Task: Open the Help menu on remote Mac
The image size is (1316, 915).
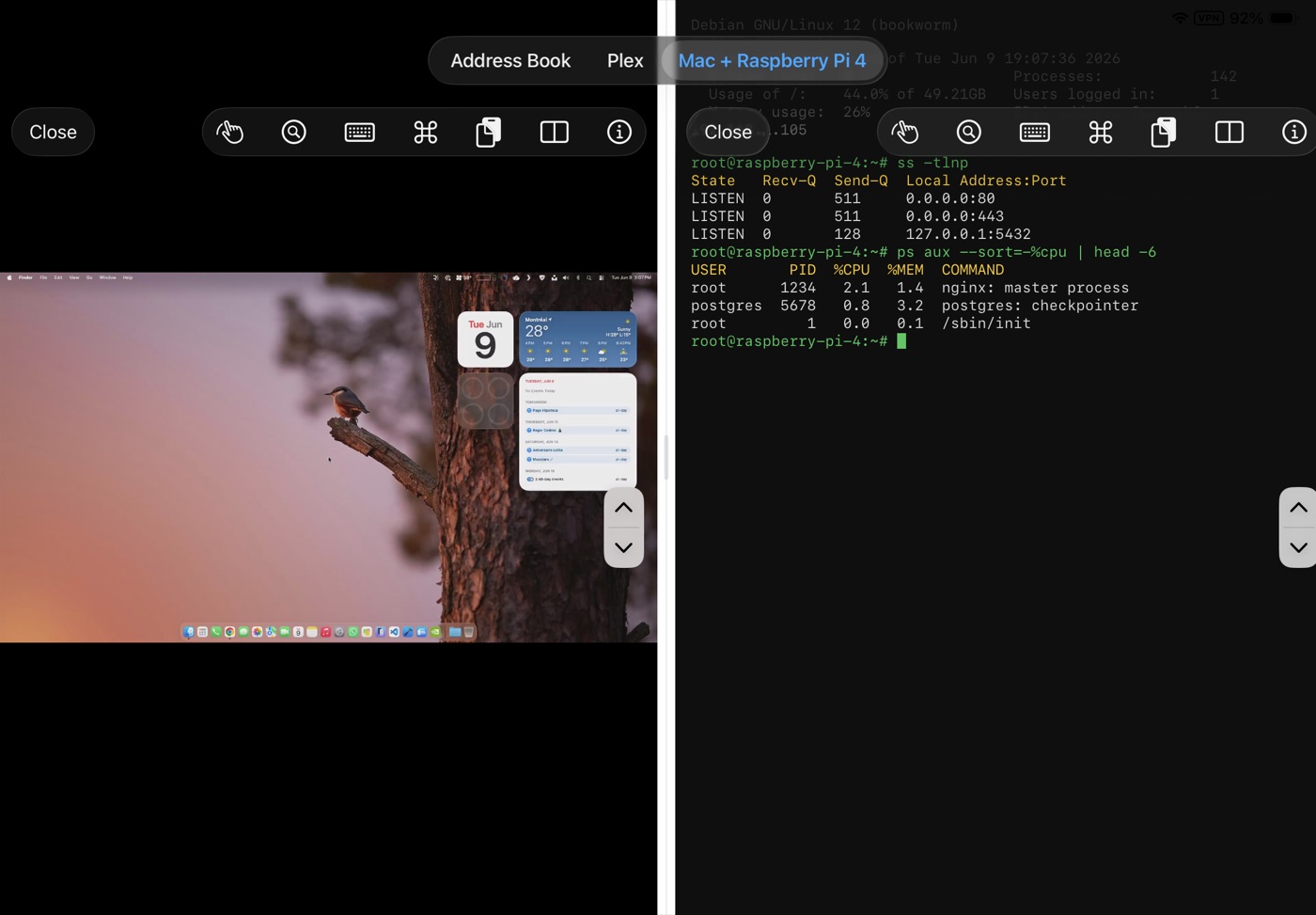Action: (127, 277)
